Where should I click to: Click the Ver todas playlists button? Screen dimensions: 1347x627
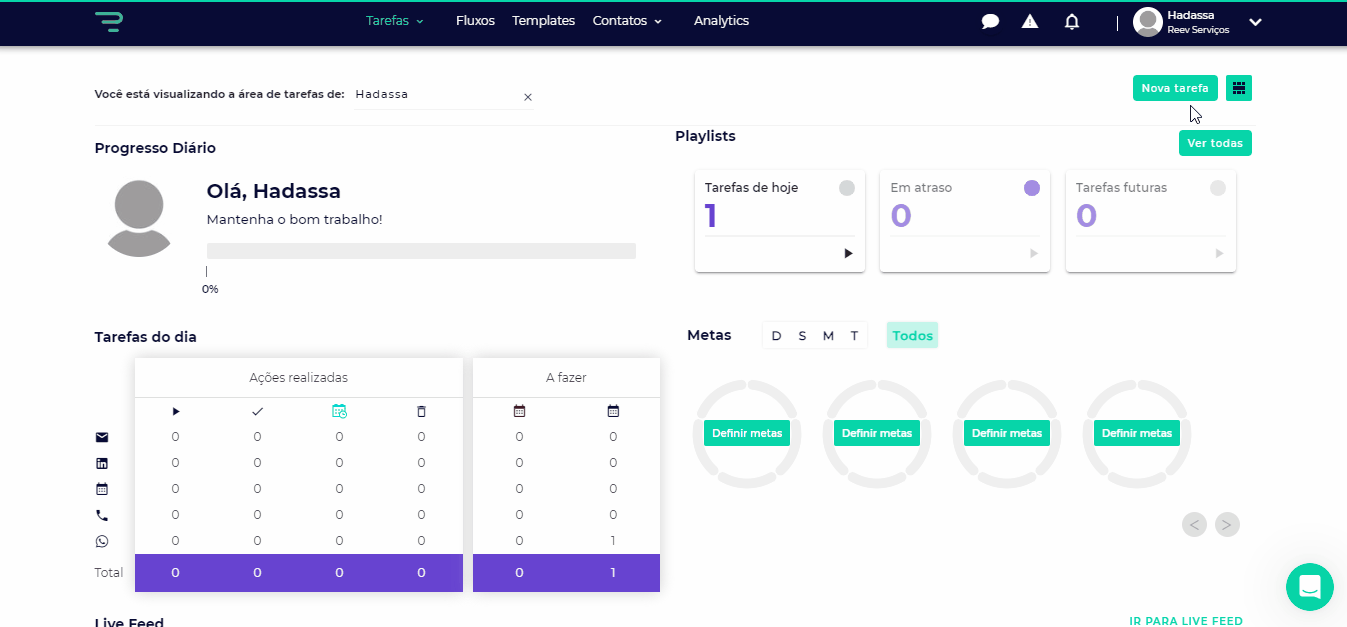pyautogui.click(x=1215, y=143)
